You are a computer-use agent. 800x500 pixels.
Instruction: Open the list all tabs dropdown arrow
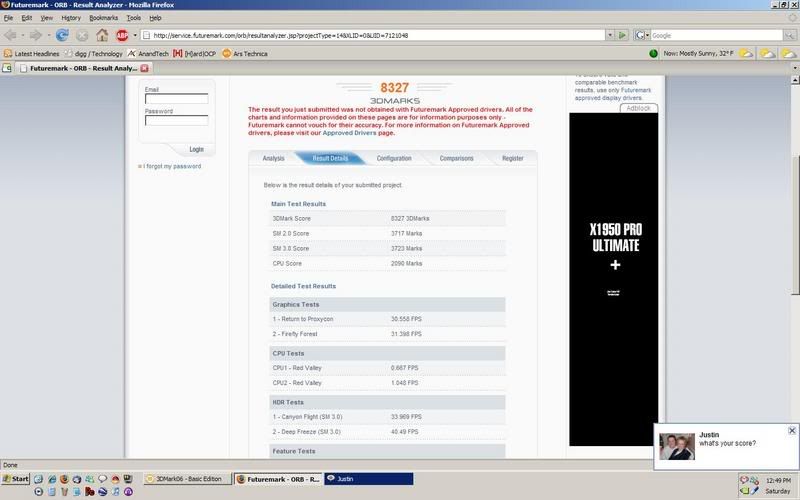click(x=794, y=67)
